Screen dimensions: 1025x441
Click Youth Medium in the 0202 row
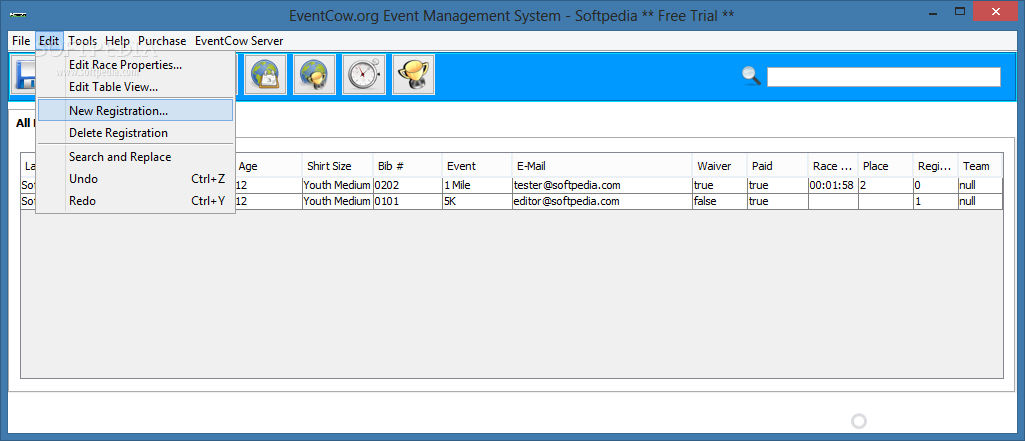coord(337,185)
